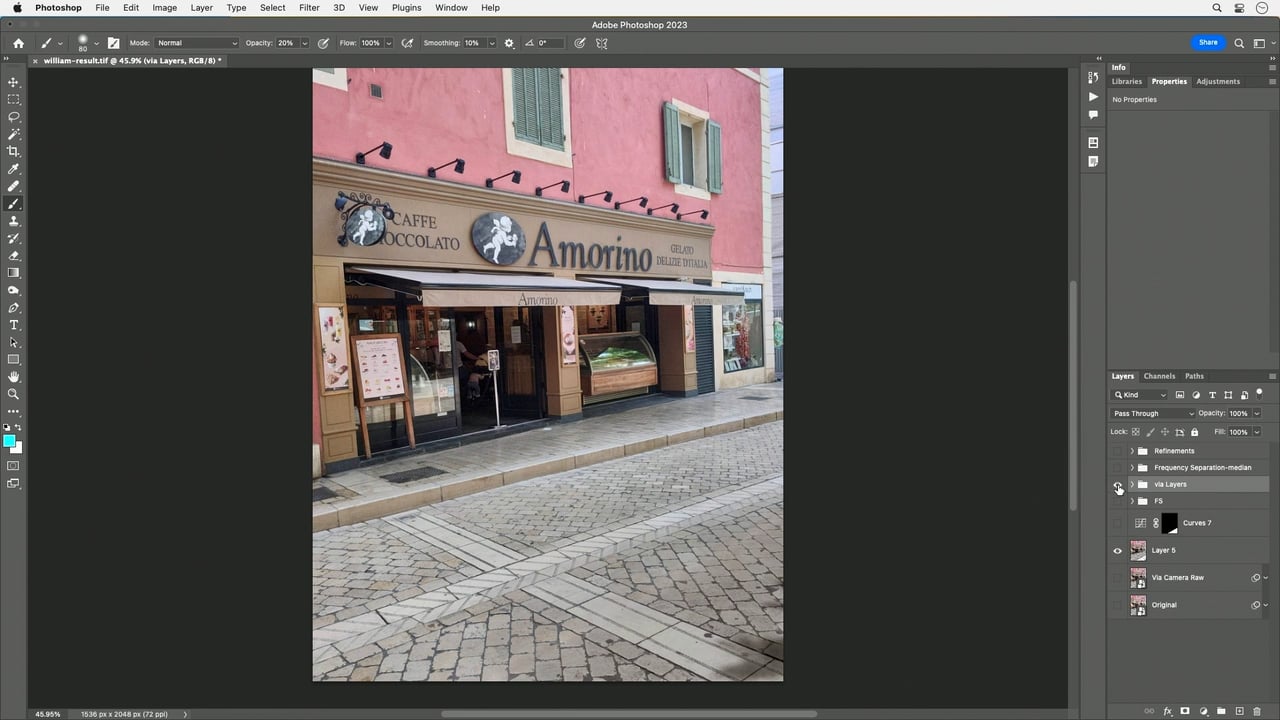
Task: Click the foreground cyan color swatch
Action: 9,440
